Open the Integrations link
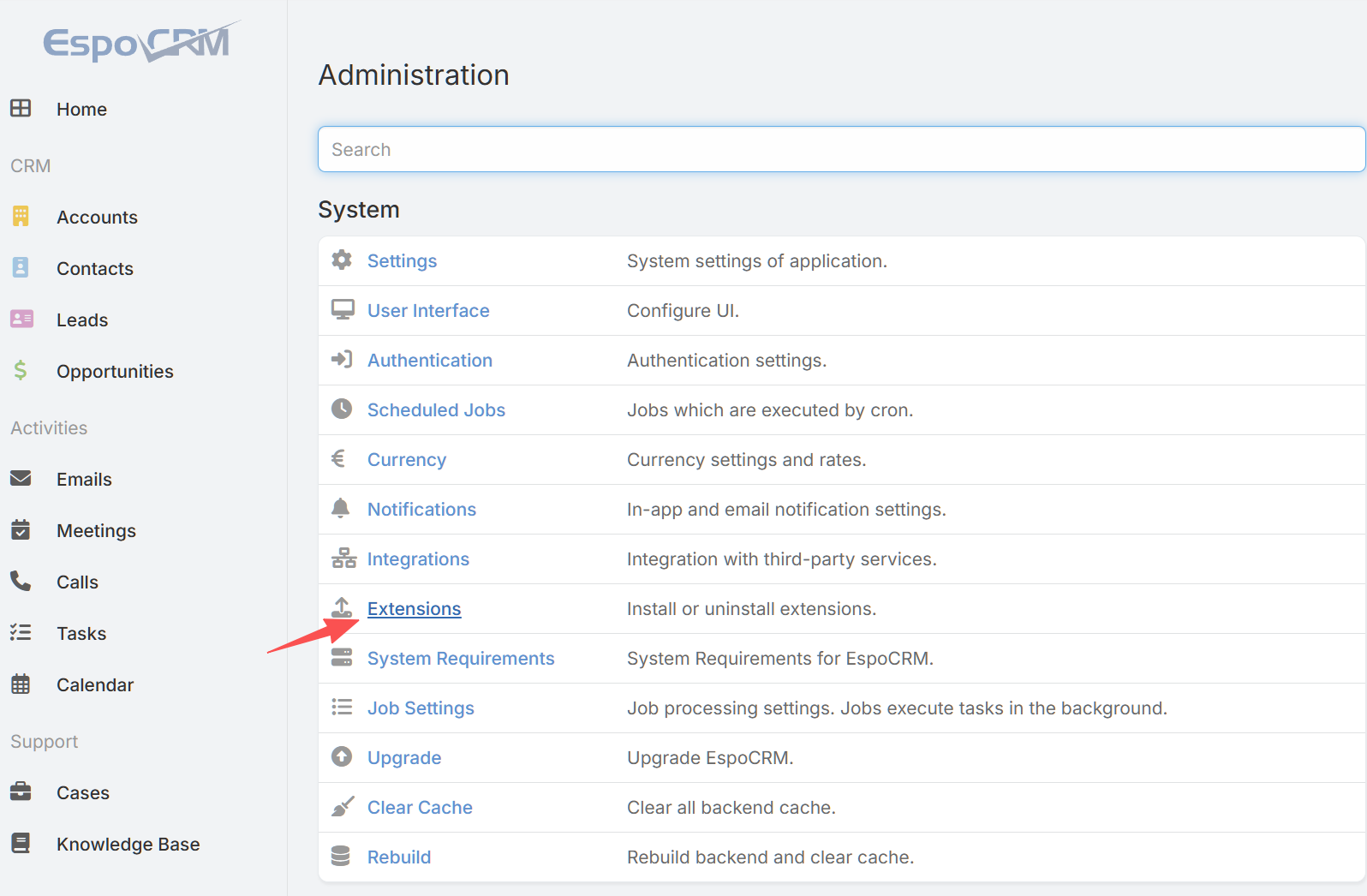This screenshot has width=1367, height=896. coord(418,559)
